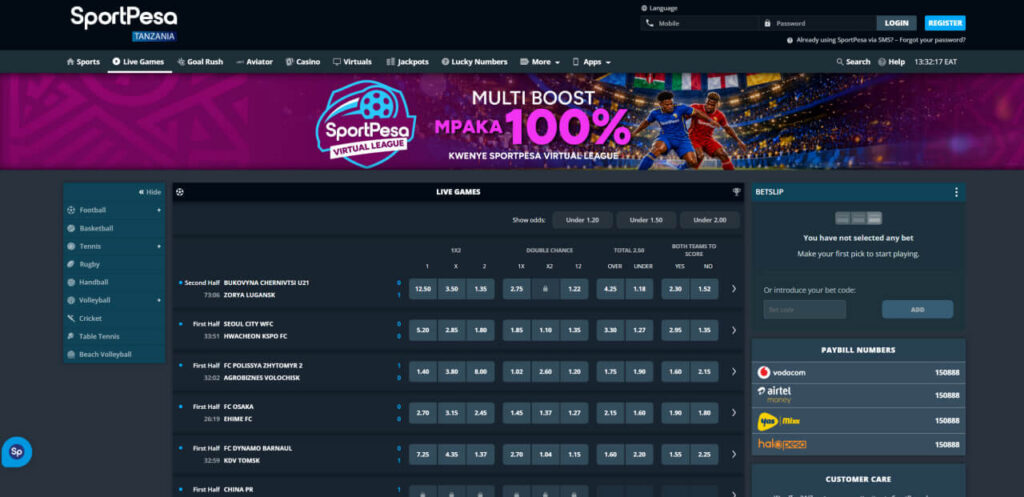This screenshot has height=497, width=1024.
Task: Open the Aviator game
Action: 254,62
